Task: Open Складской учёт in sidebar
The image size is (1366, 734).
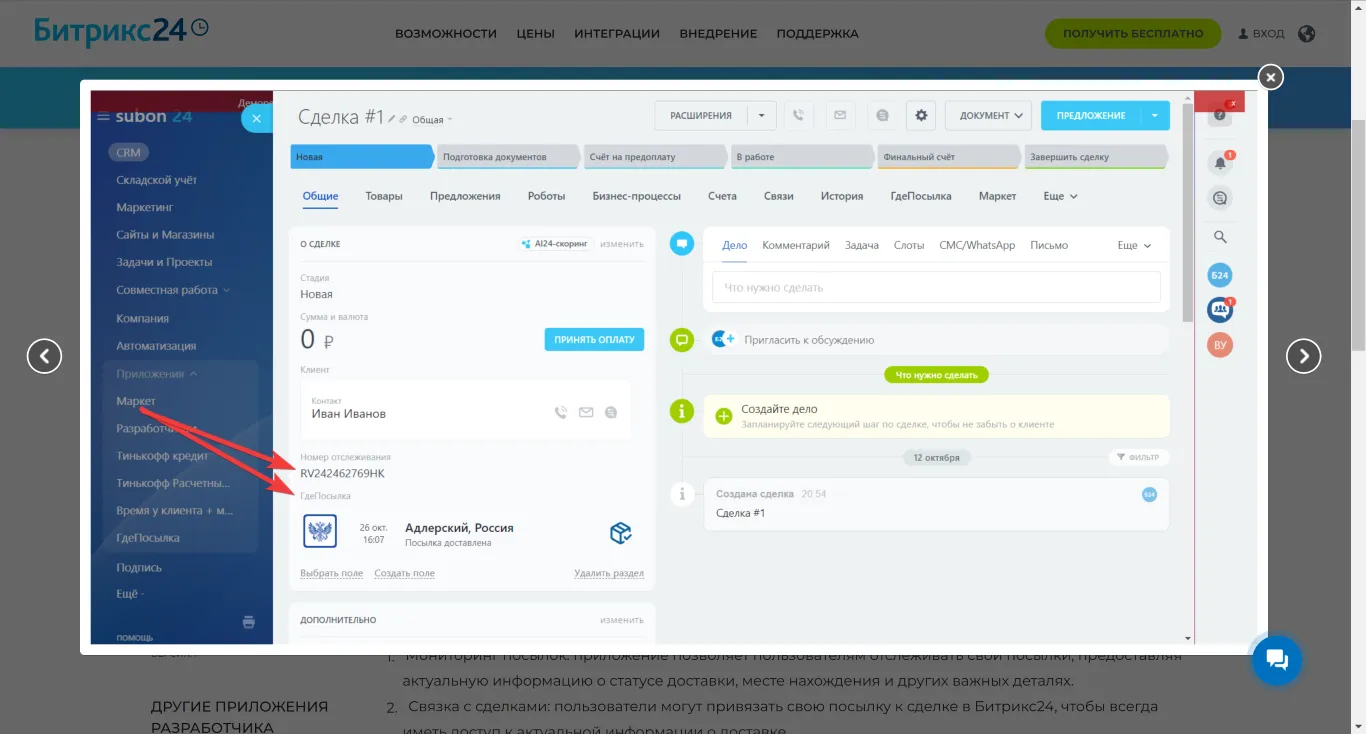Action: [x=157, y=180]
